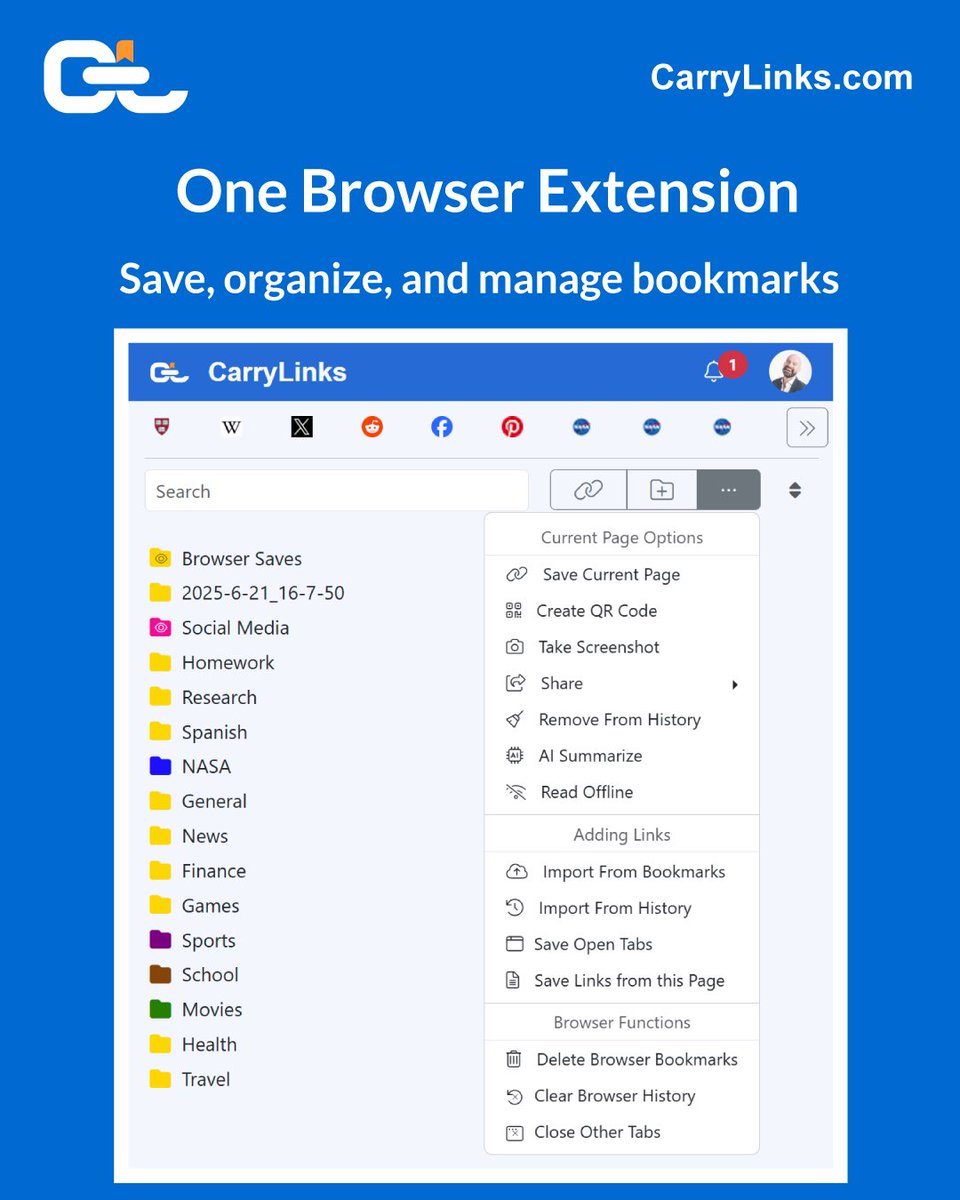Select Import From History
Image resolution: width=960 pixels, height=1200 pixels.
pyautogui.click(x=622, y=908)
